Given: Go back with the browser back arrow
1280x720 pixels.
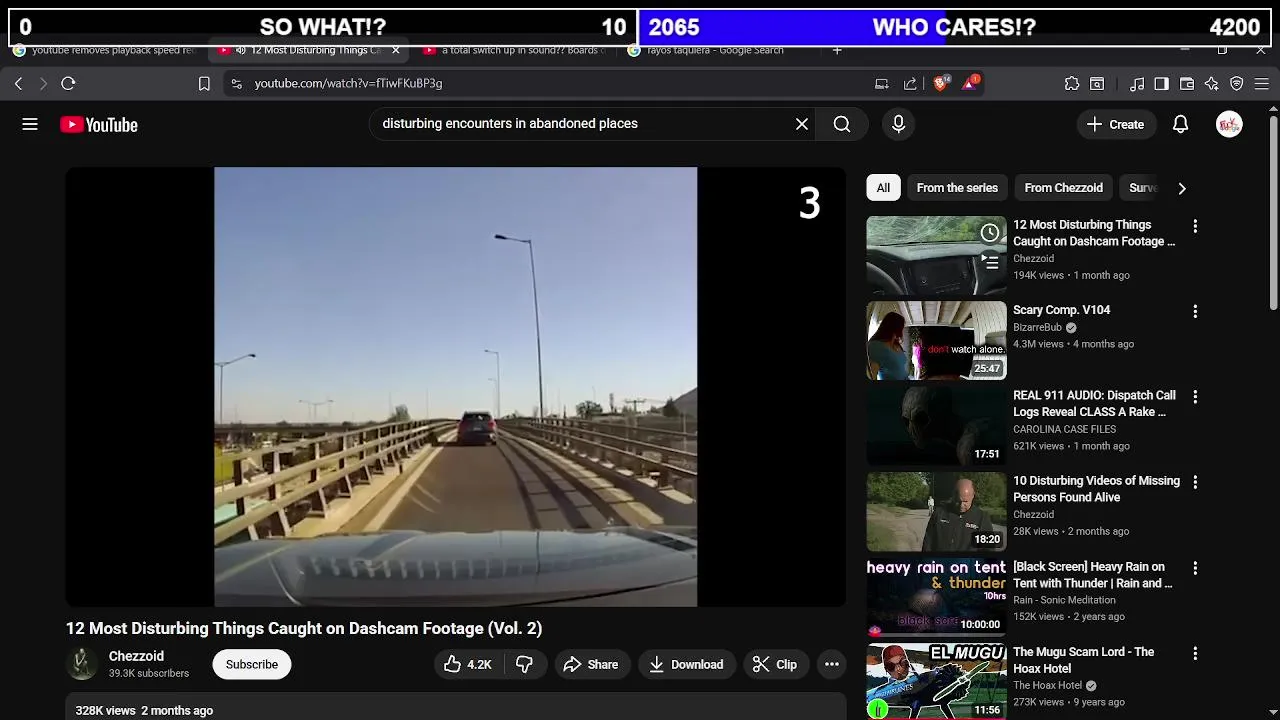Looking at the screenshot, I should pos(18,84).
